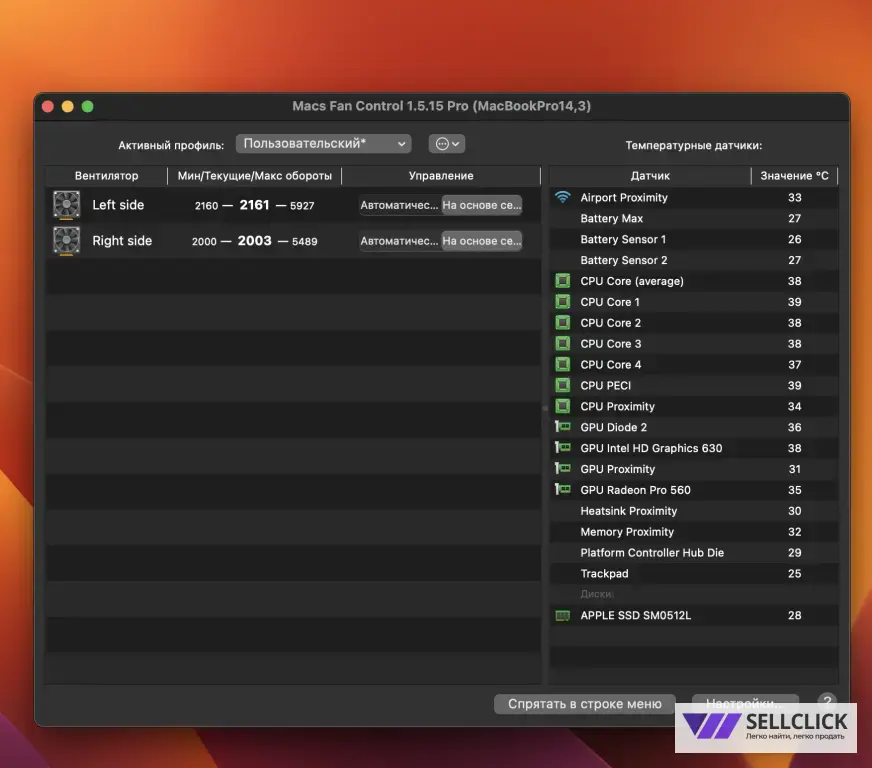Click the Left side min speed 2160

pyautogui.click(x=206, y=206)
